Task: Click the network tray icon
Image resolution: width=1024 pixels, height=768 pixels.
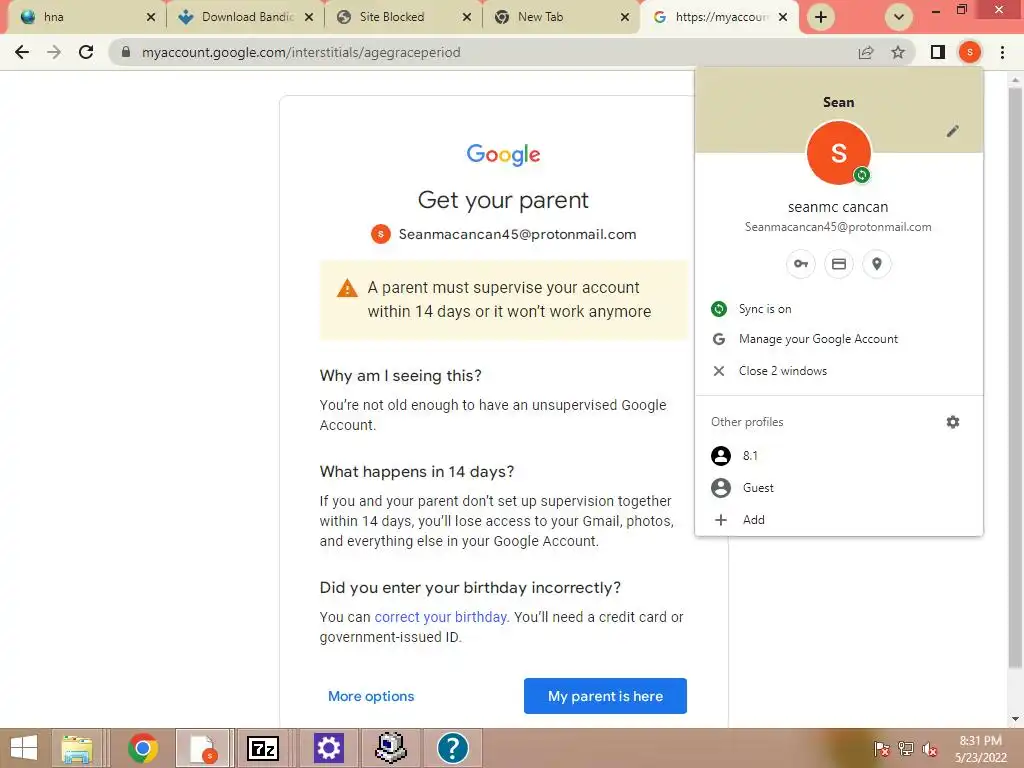Action: [x=906, y=748]
